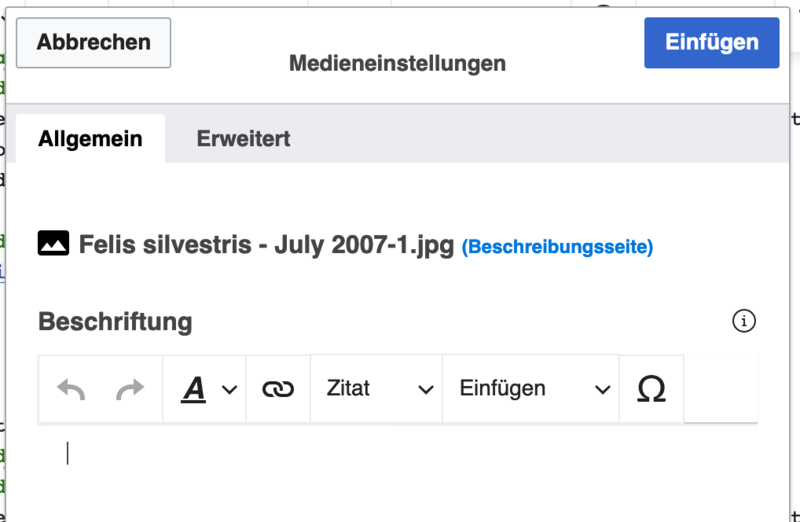The image size is (800, 522).
Task: Select the Beschriftung heading label
Action: coord(115,322)
